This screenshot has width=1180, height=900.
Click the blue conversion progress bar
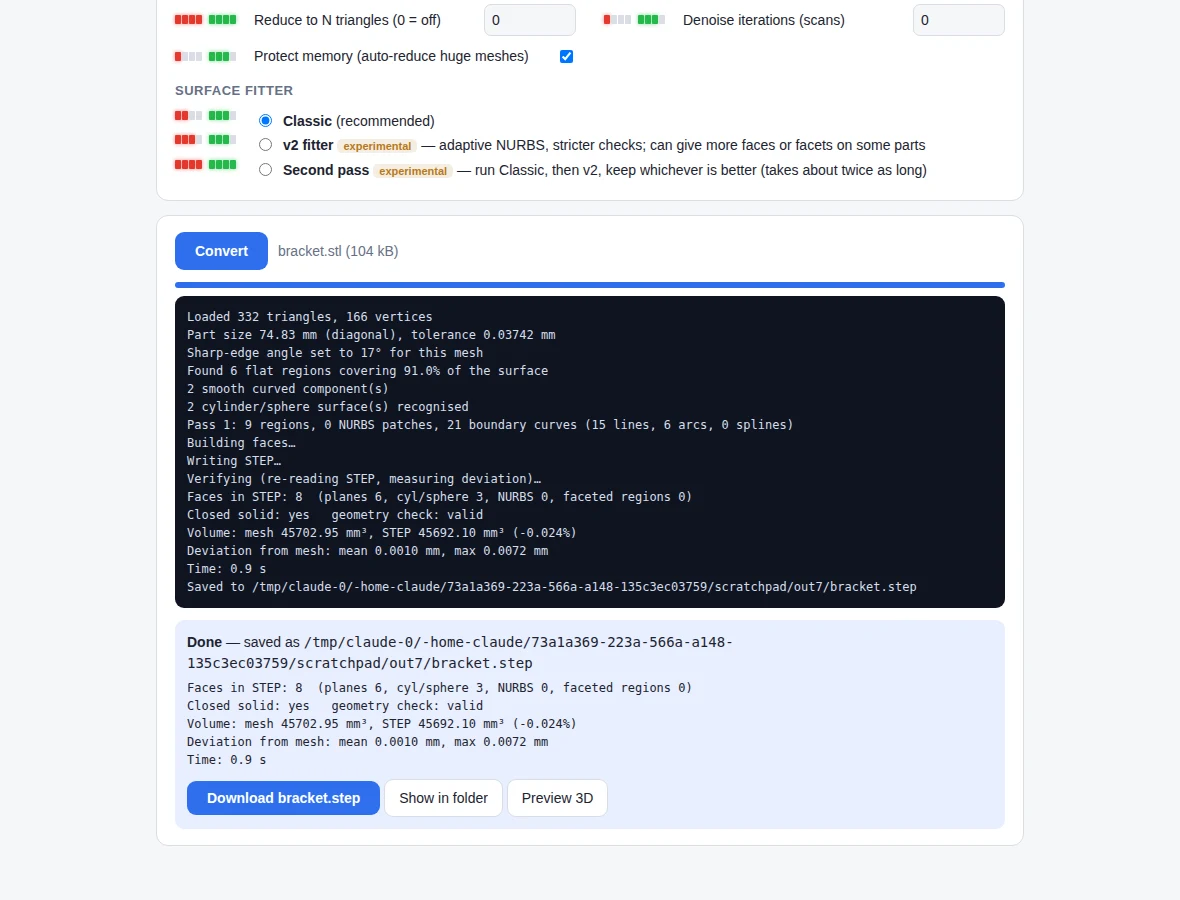[590, 284]
